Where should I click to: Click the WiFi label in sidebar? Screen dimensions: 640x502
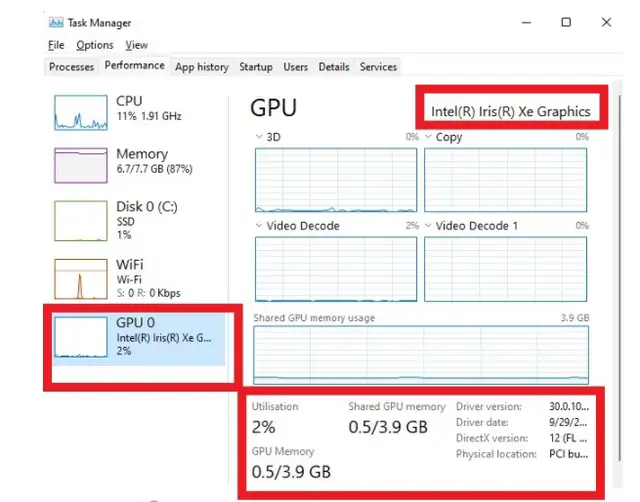click(130, 264)
